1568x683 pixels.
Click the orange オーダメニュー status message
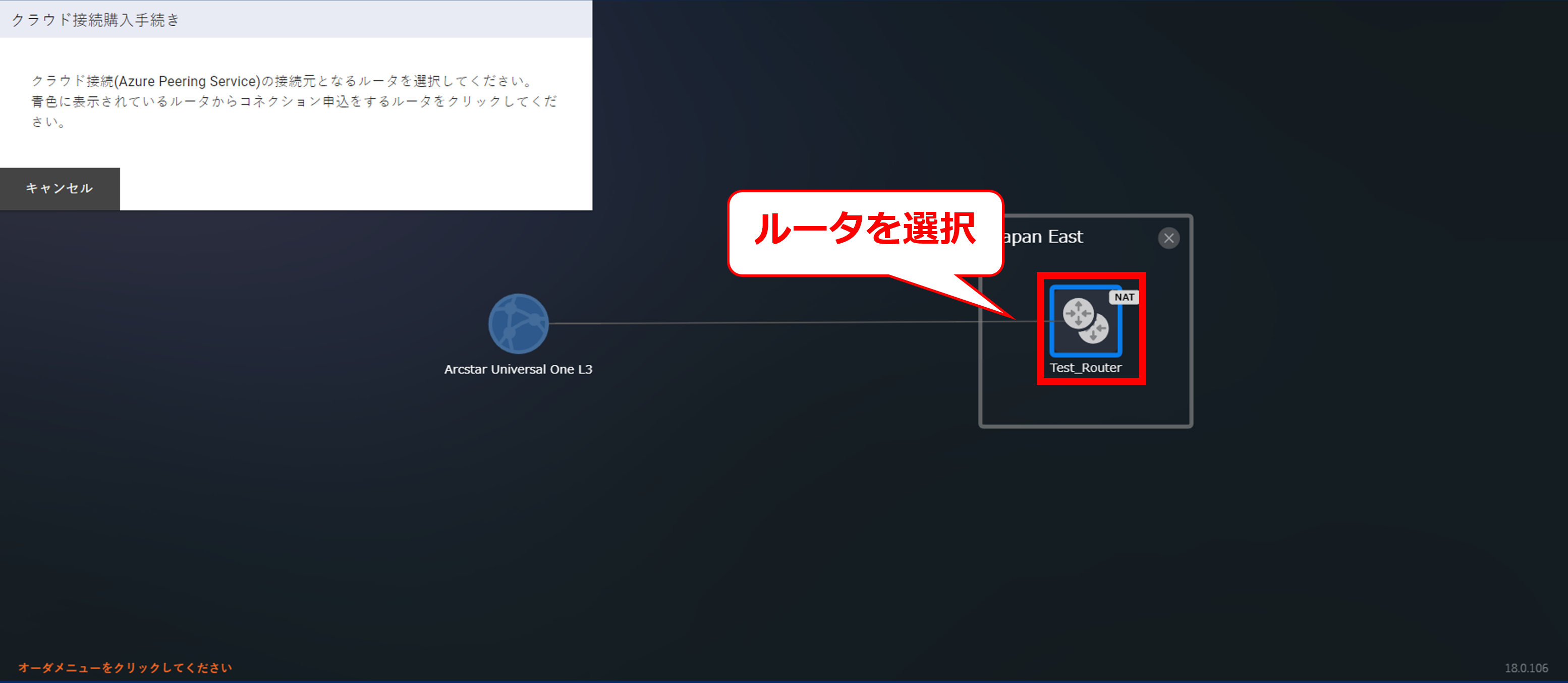125,668
